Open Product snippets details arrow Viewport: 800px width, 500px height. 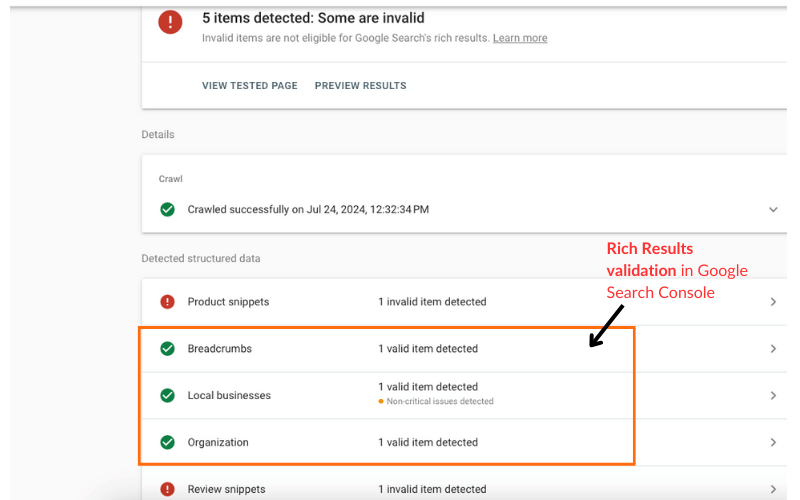click(773, 302)
